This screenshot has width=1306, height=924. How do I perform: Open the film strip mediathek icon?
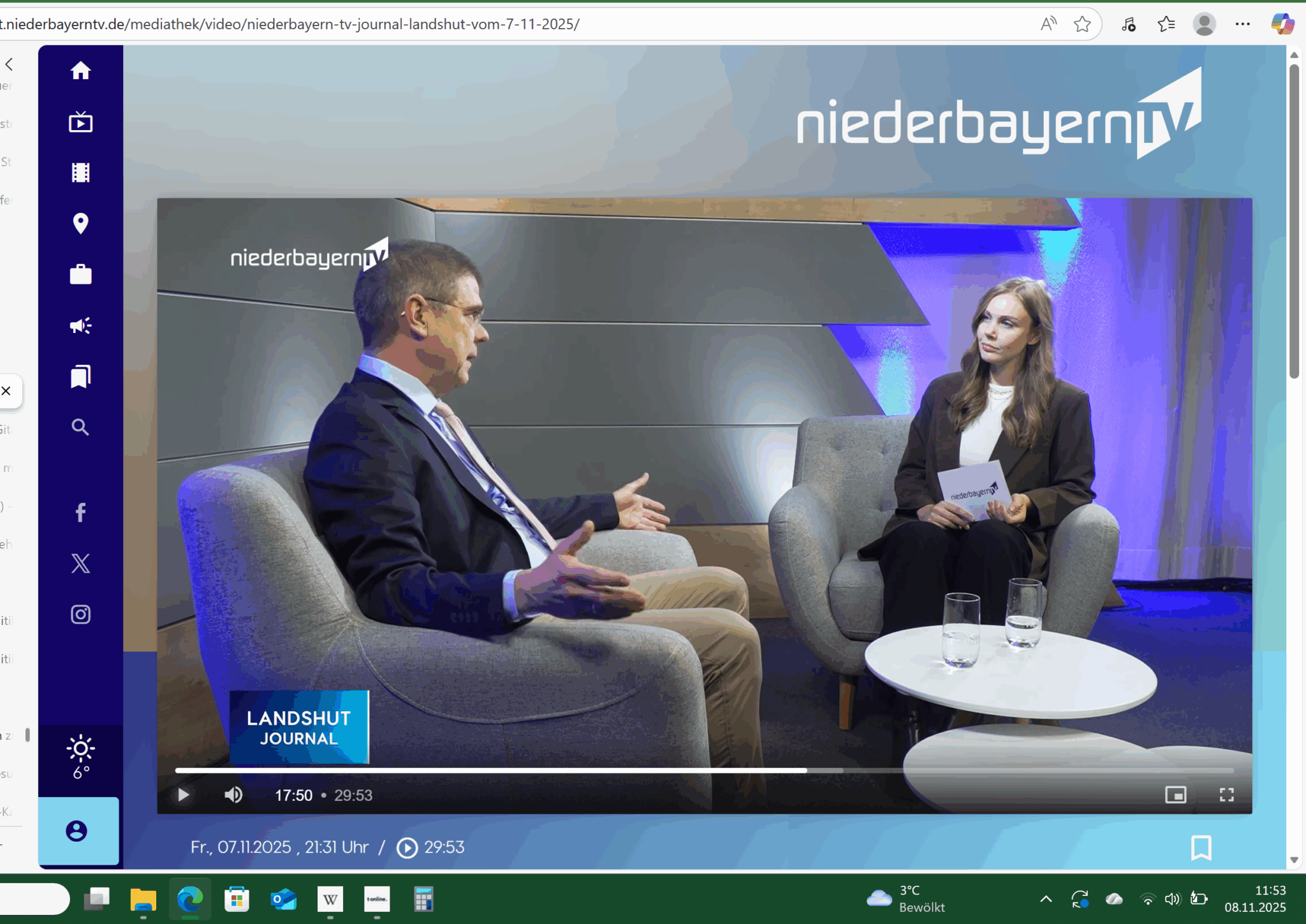point(80,173)
